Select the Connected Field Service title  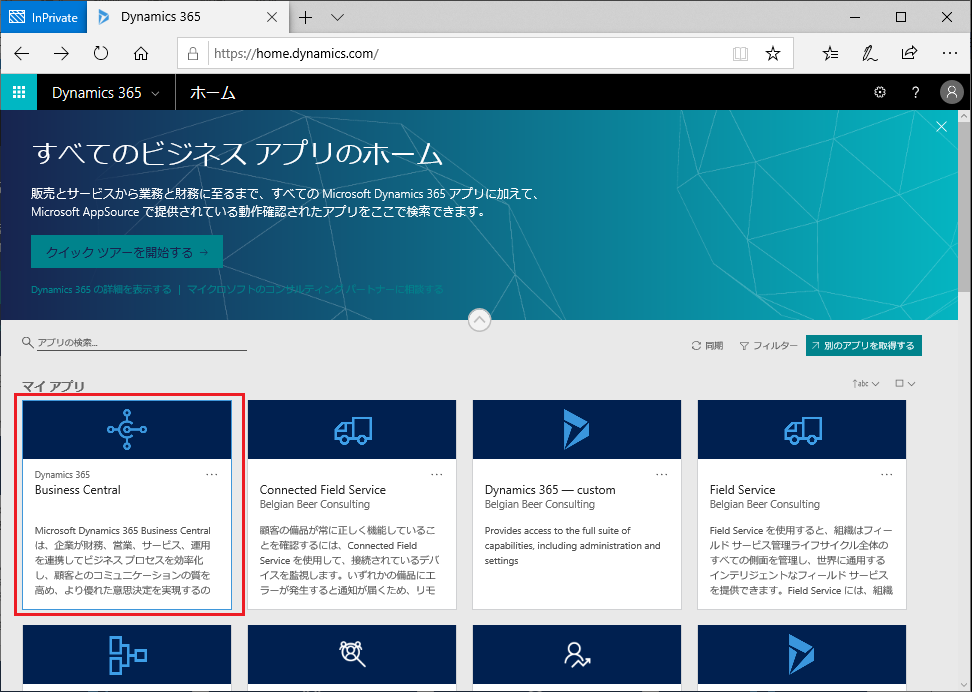[322, 490]
